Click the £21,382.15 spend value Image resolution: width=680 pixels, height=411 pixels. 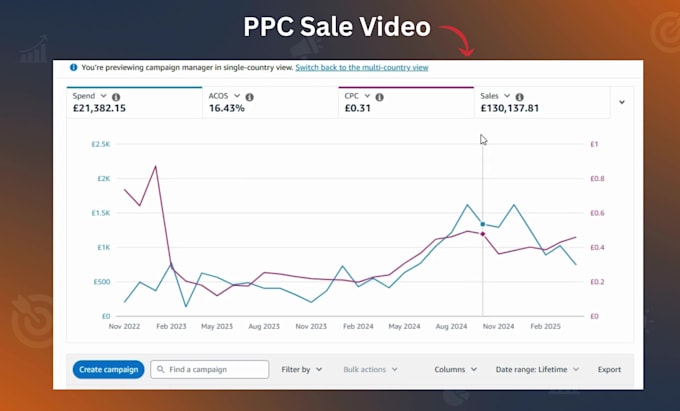pyautogui.click(x=99, y=108)
